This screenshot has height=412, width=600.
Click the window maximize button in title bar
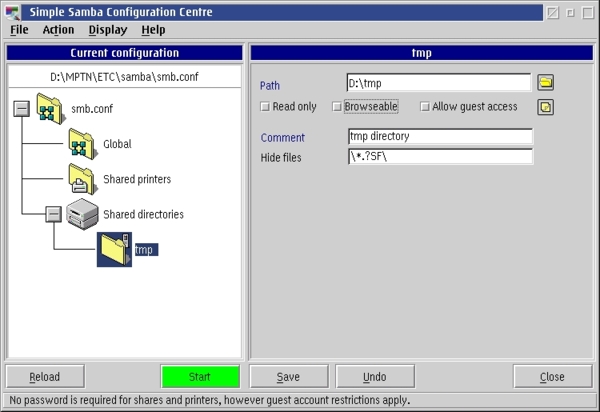point(588,13)
